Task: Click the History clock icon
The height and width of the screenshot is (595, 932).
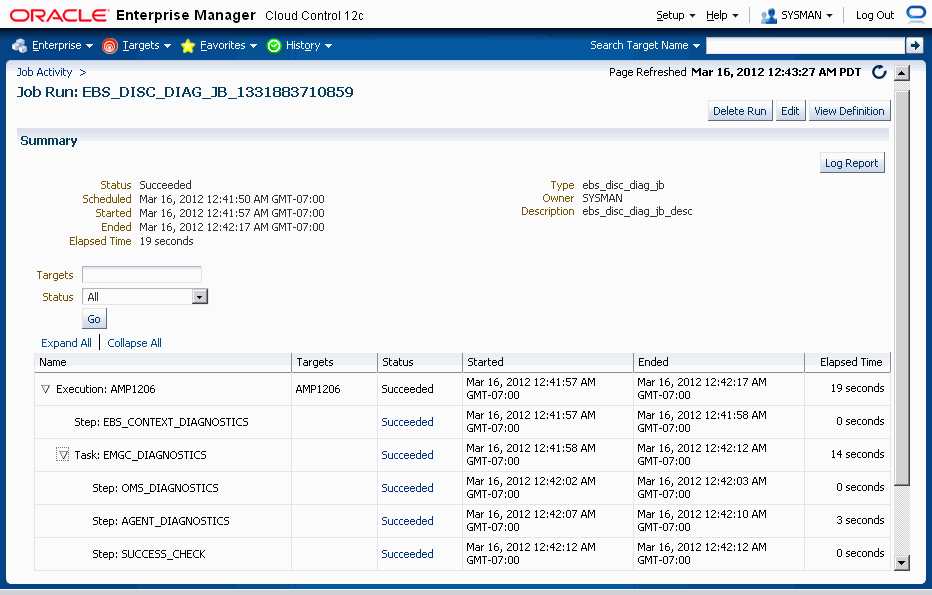Action: [x=274, y=46]
